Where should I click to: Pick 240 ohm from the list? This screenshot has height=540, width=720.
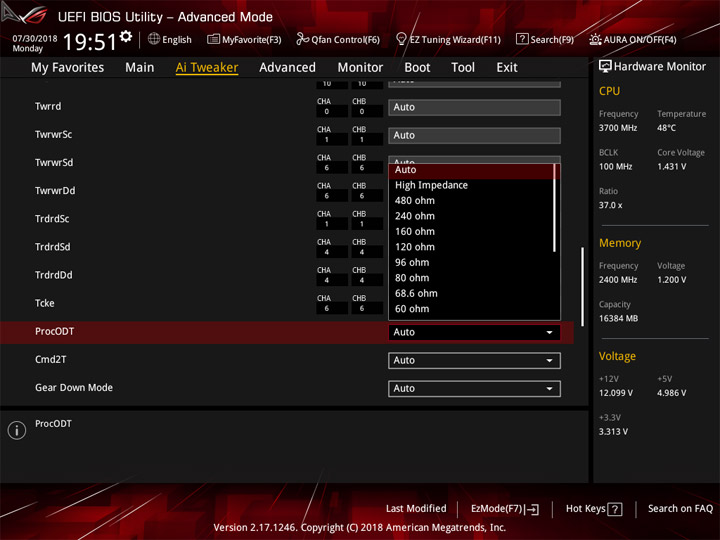click(471, 216)
